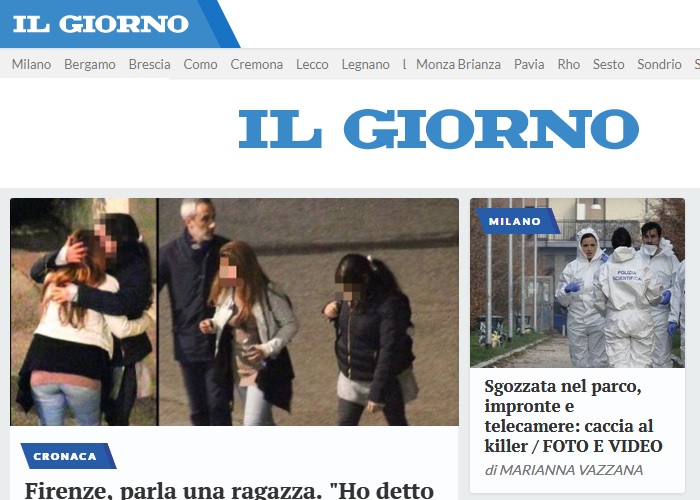Open the Pavia news page
Image resolution: width=700 pixels, height=500 pixels.
click(x=529, y=64)
